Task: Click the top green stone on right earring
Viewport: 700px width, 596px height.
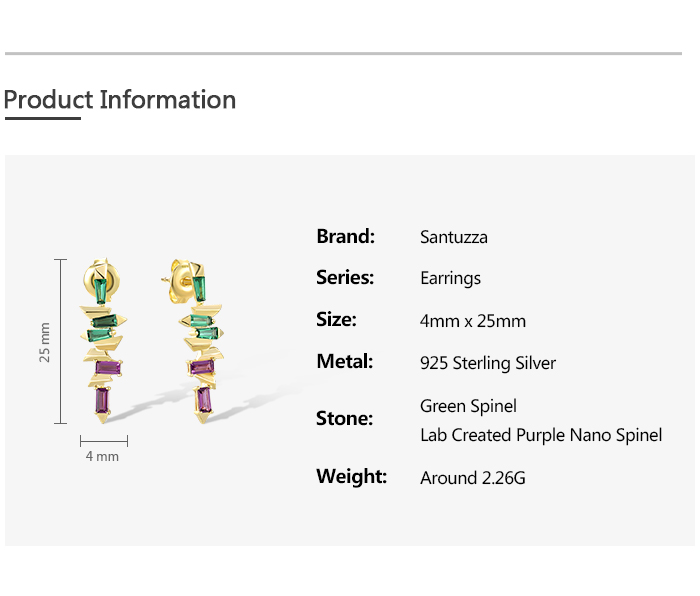Action: [x=199, y=287]
